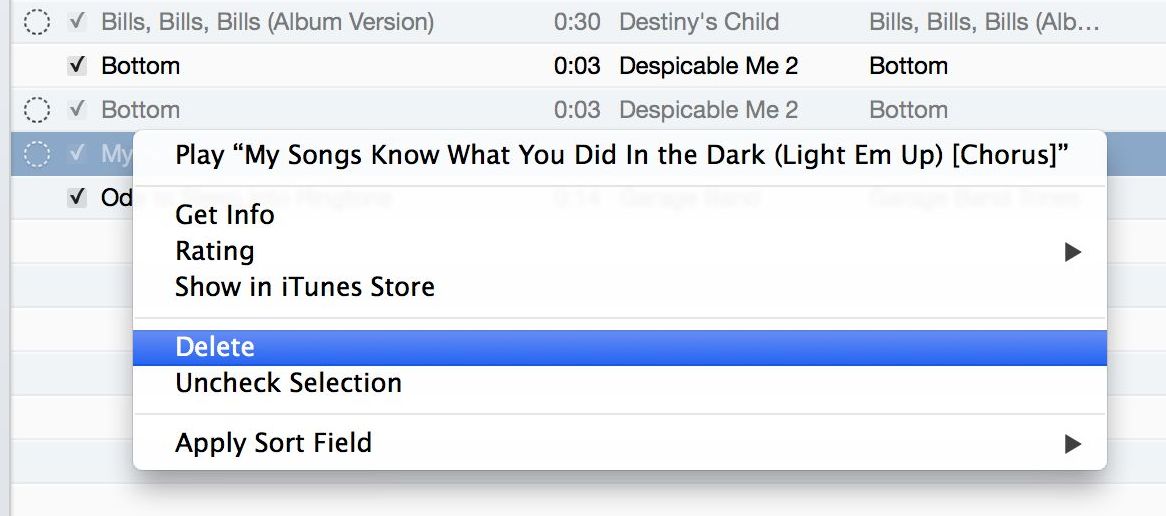The height and width of the screenshot is (516, 1166).
Task: Click the Destiny's Child artist name
Action: point(699,22)
